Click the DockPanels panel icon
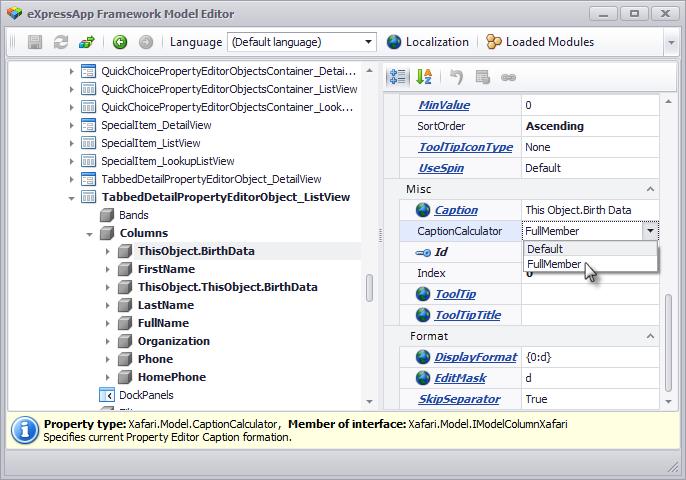The image size is (686, 480). [x=106, y=395]
